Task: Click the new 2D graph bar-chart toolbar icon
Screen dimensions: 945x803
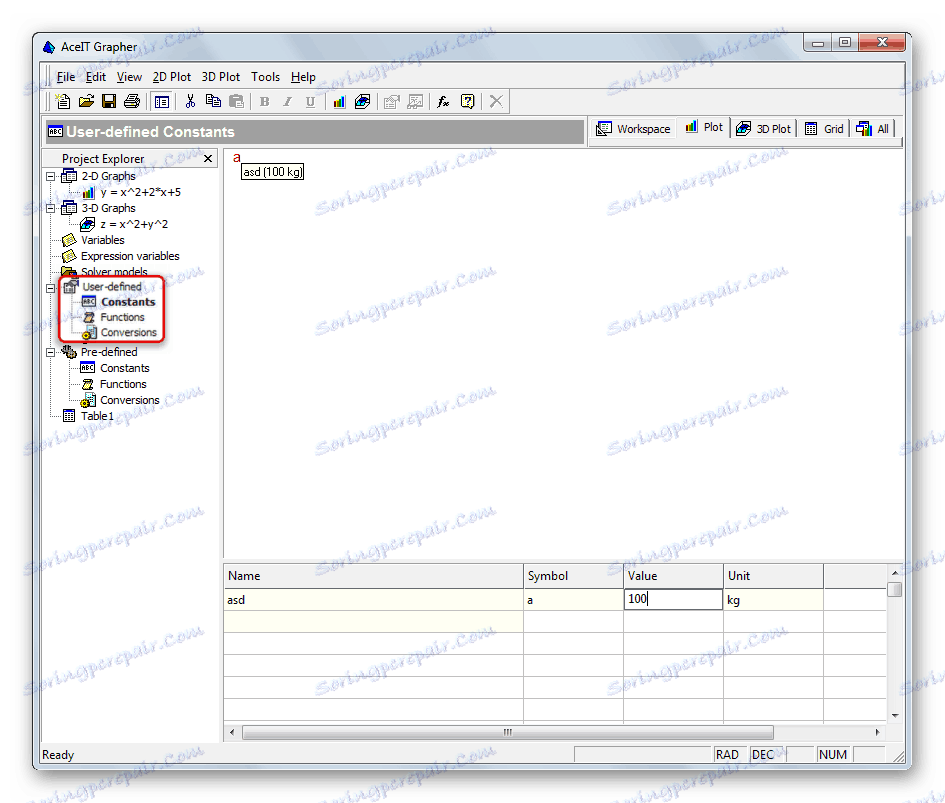Action: (x=339, y=101)
